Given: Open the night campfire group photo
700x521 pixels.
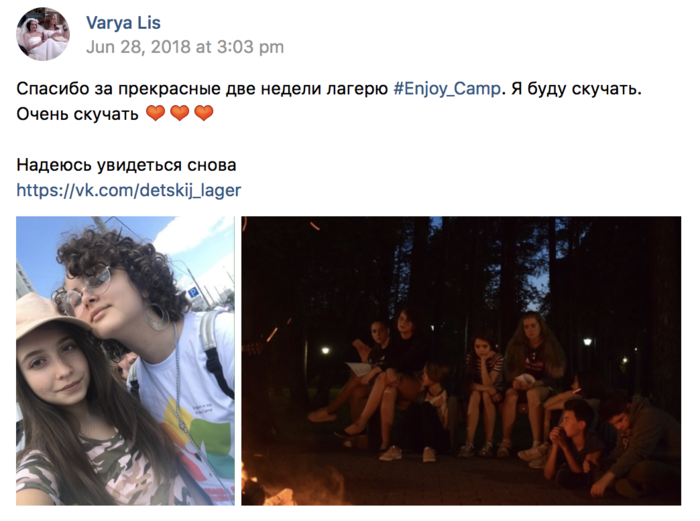Looking at the screenshot, I should 461,361.
